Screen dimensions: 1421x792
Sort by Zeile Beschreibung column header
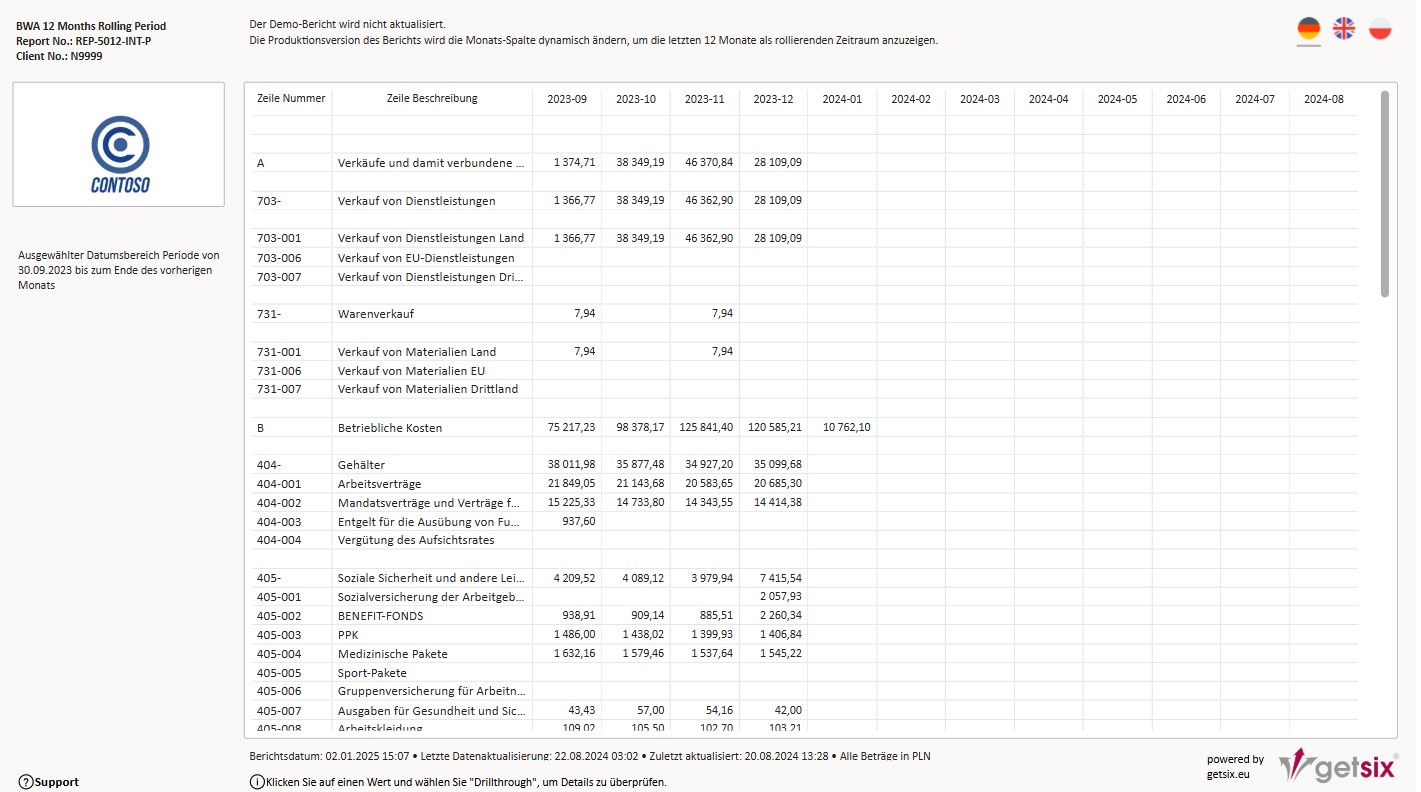[432, 98]
